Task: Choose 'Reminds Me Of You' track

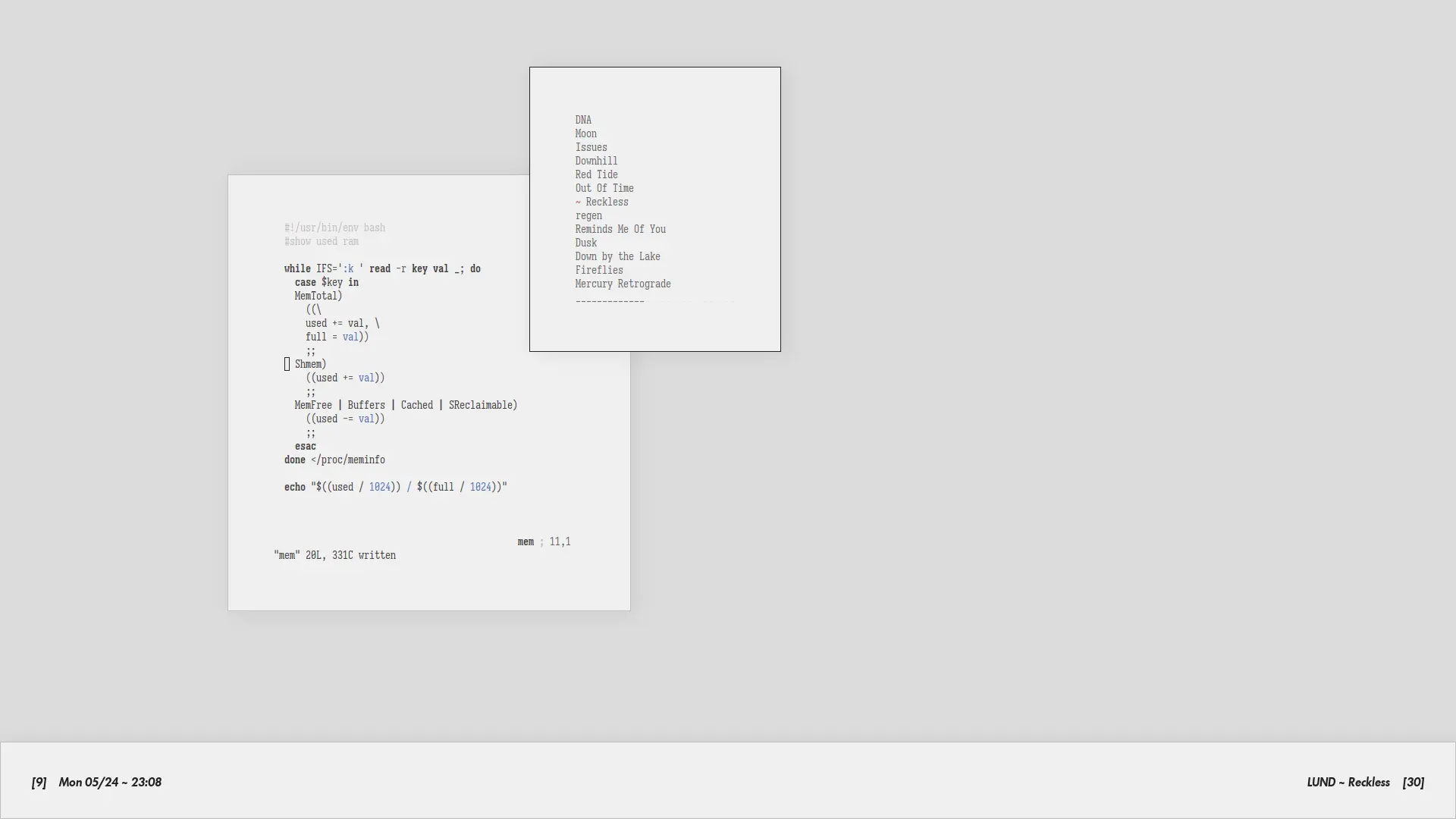Action: [x=620, y=229]
